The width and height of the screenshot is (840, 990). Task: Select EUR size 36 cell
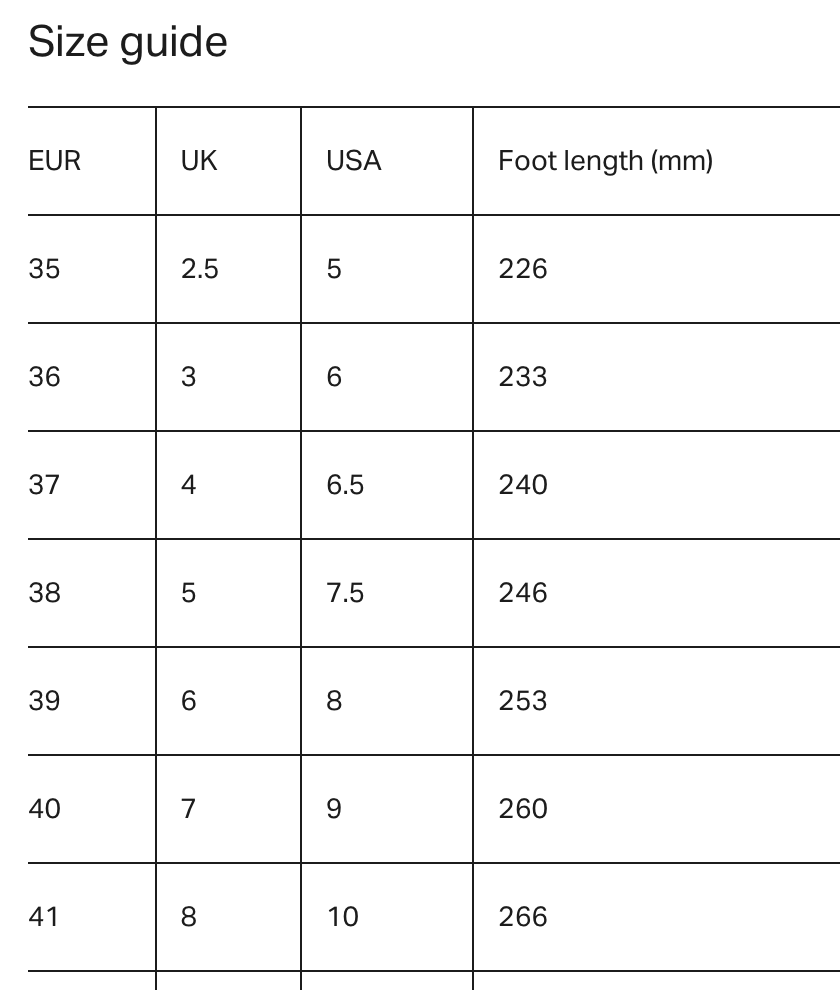tap(44, 377)
